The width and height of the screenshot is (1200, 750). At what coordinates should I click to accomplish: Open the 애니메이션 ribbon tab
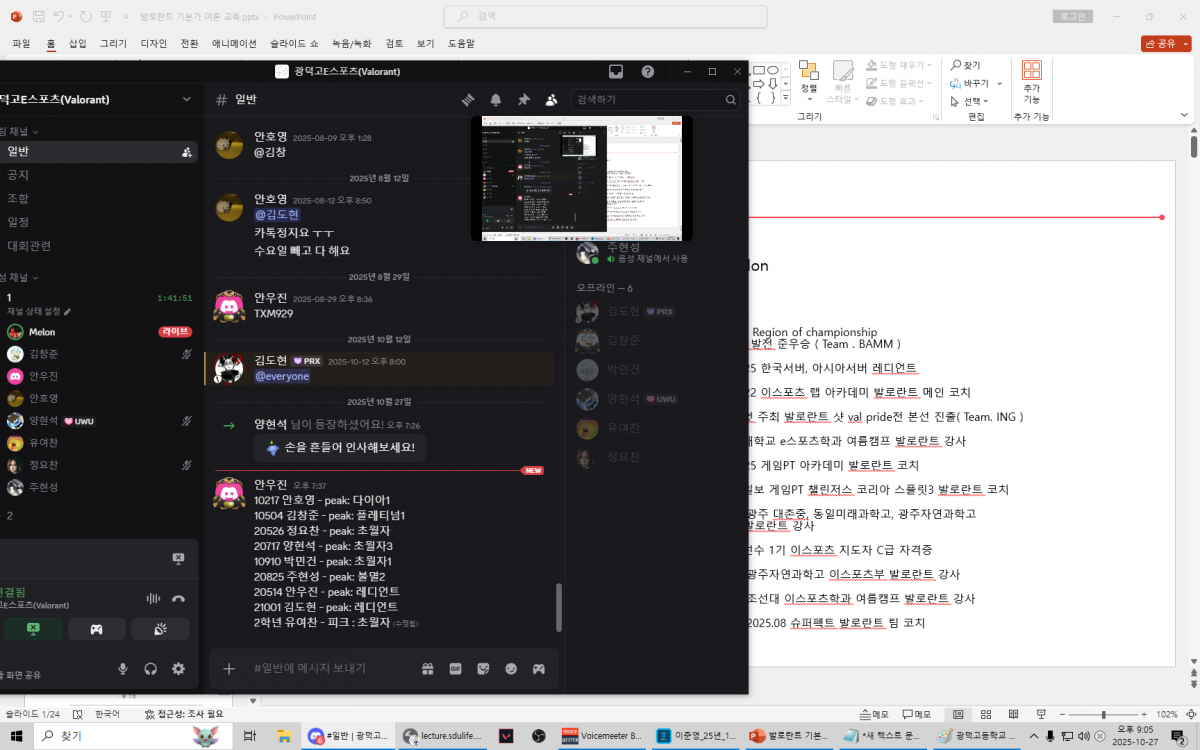pos(234,44)
